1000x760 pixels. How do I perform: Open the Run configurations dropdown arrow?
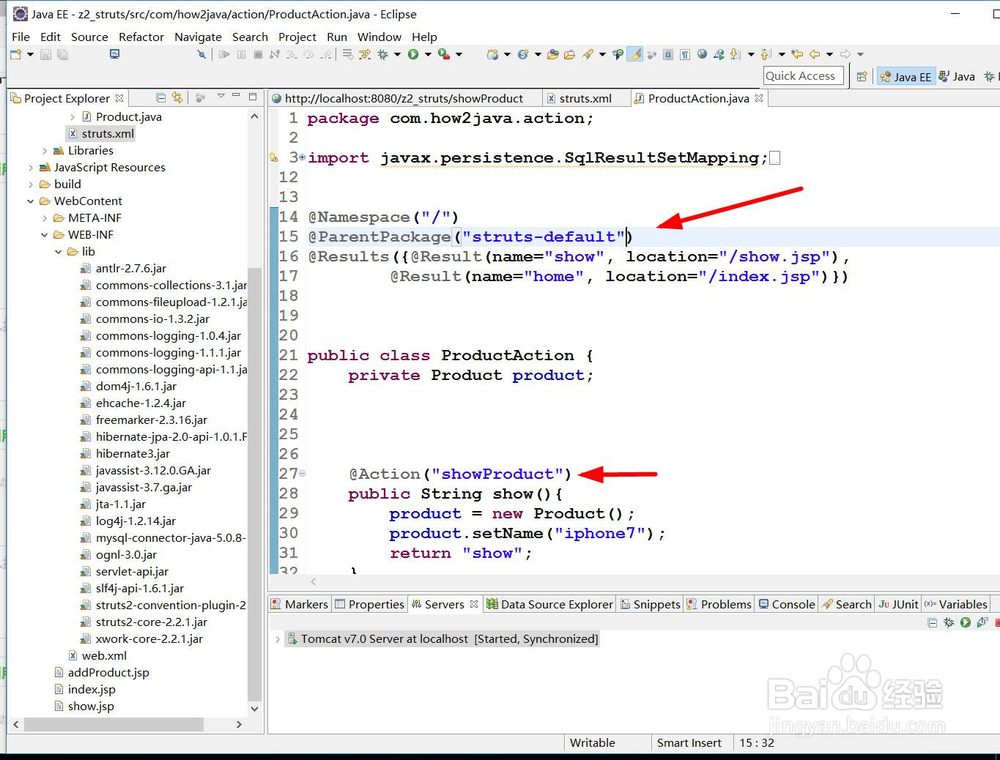click(428, 54)
